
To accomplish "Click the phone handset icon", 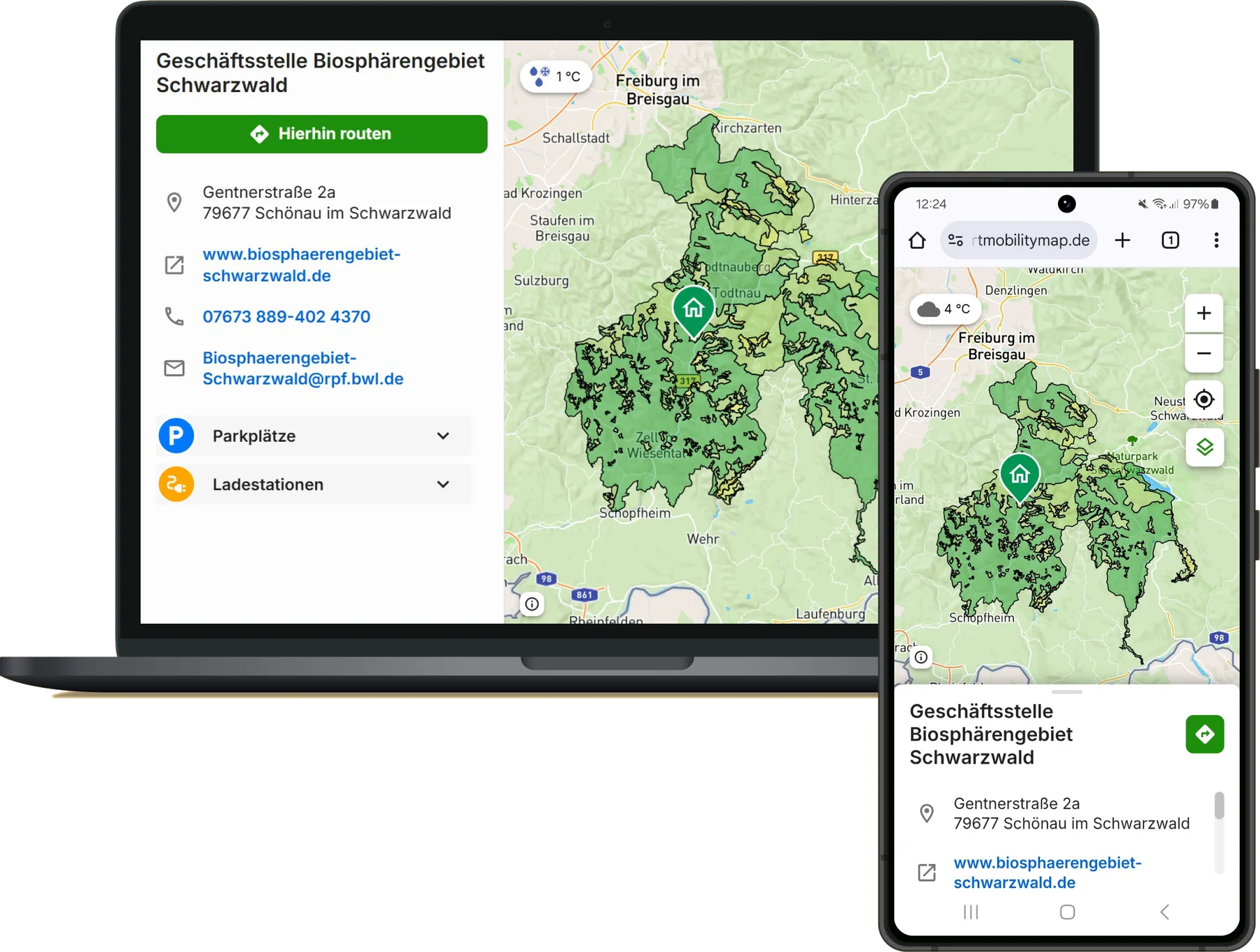I will (x=174, y=316).
